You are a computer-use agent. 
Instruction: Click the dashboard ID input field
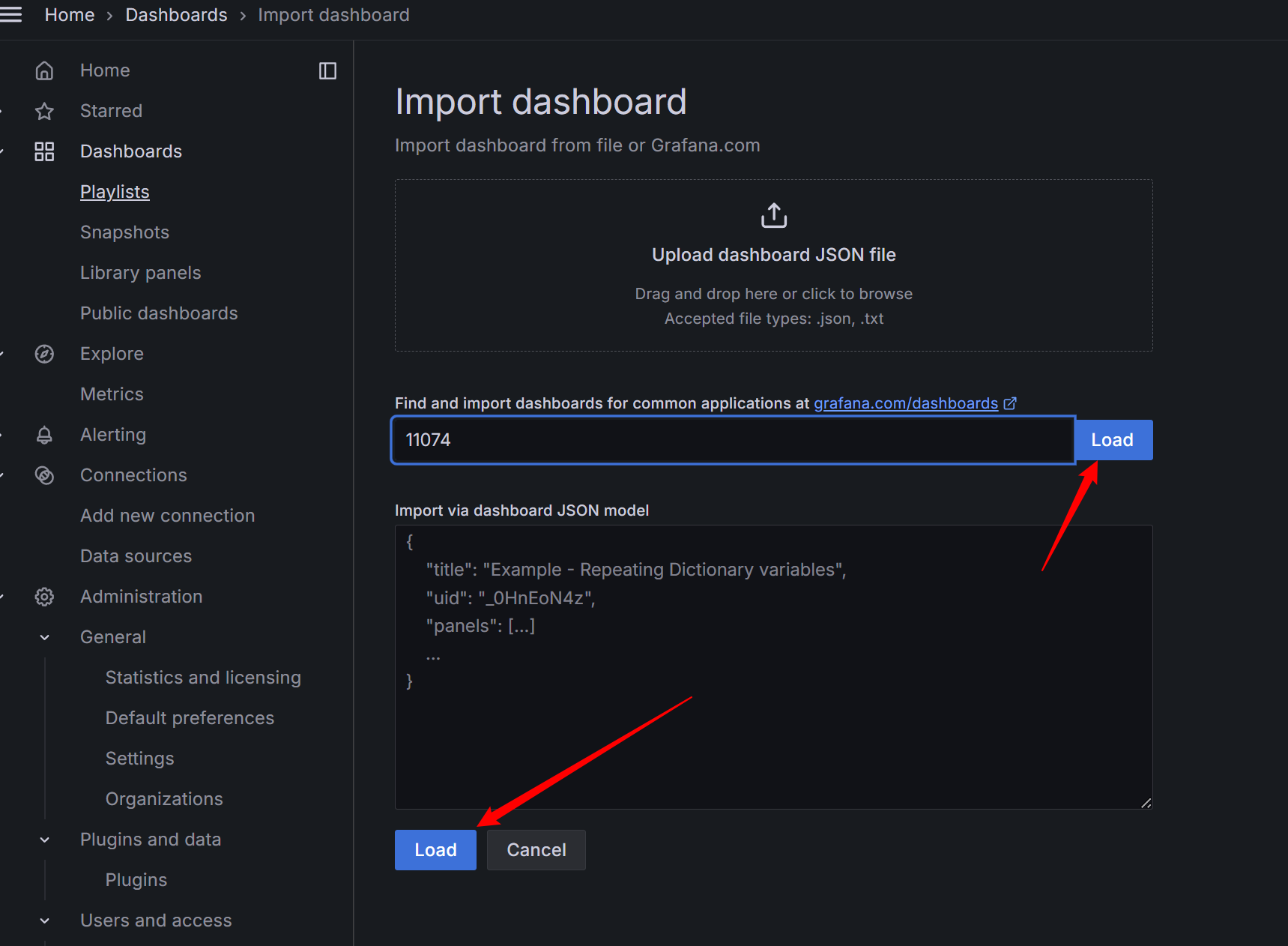pos(734,440)
